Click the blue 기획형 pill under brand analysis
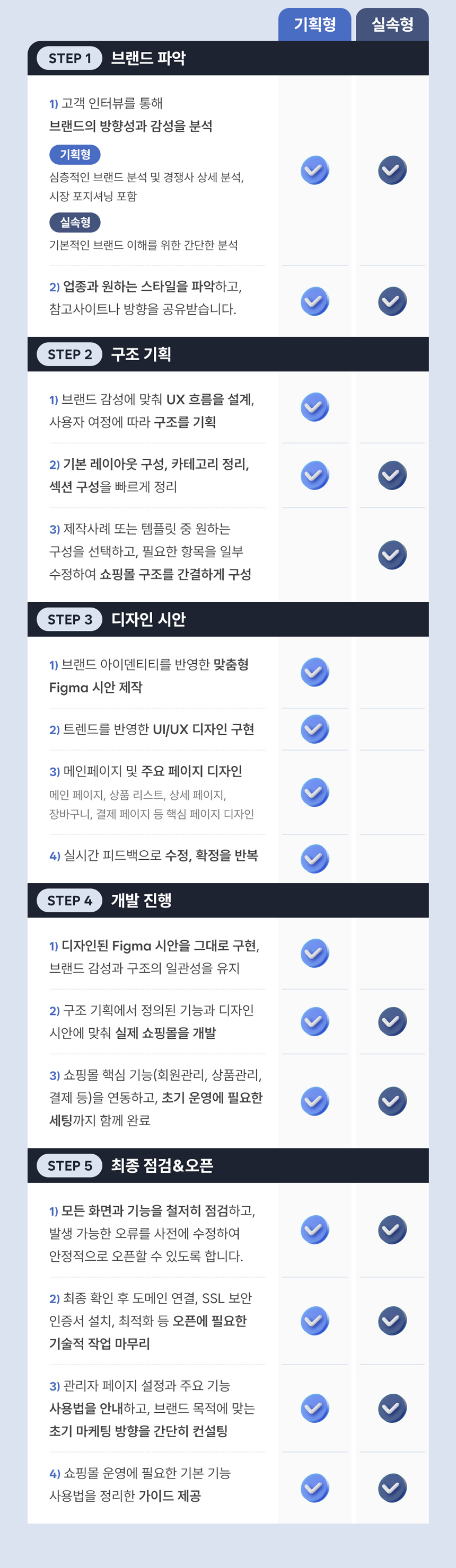Image resolution: width=456 pixels, height=1568 pixels. coord(75,155)
